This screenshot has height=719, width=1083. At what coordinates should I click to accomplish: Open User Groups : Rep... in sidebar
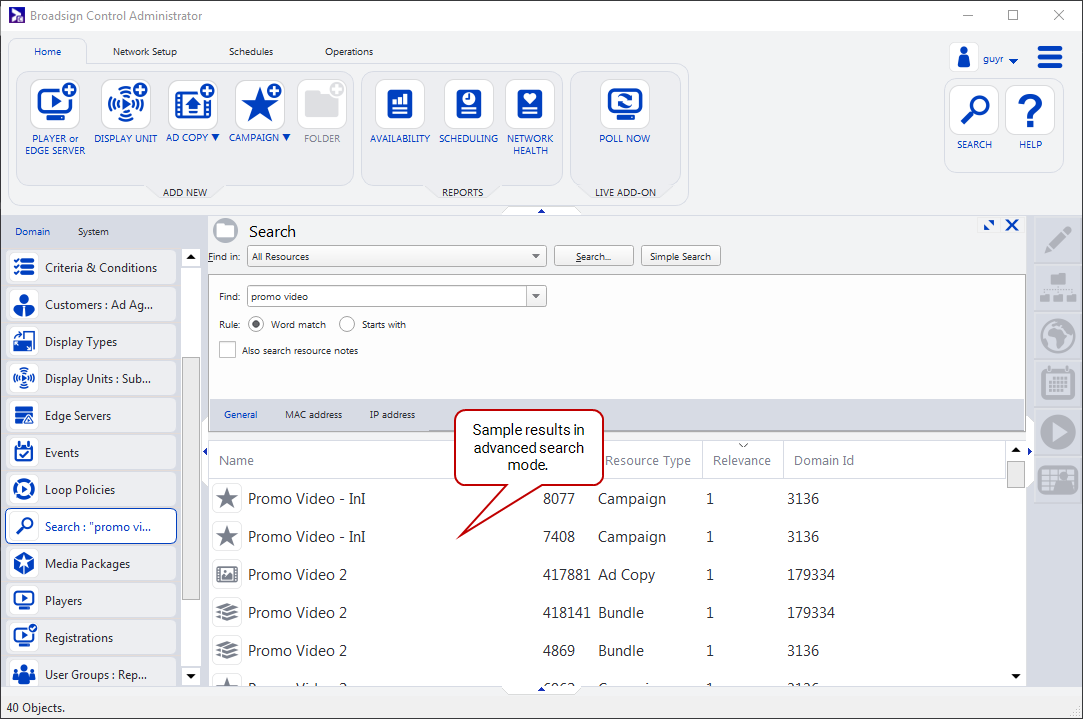(x=91, y=673)
